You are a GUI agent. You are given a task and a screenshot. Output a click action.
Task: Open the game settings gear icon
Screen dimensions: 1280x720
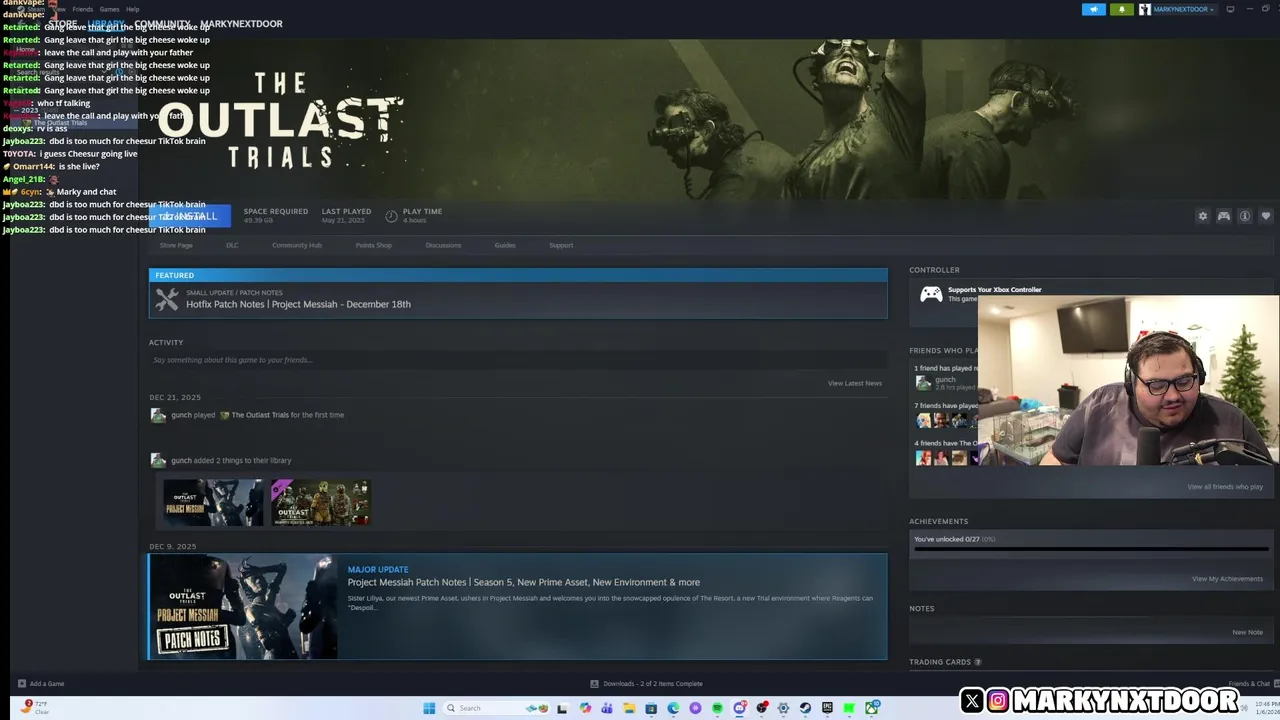(x=1202, y=216)
